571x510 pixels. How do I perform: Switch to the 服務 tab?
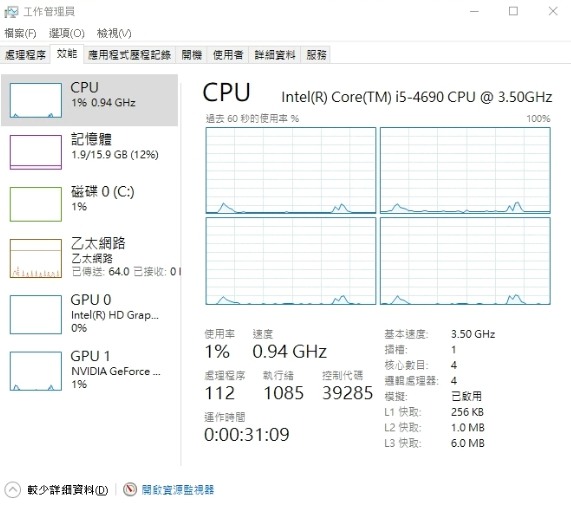coord(316,55)
